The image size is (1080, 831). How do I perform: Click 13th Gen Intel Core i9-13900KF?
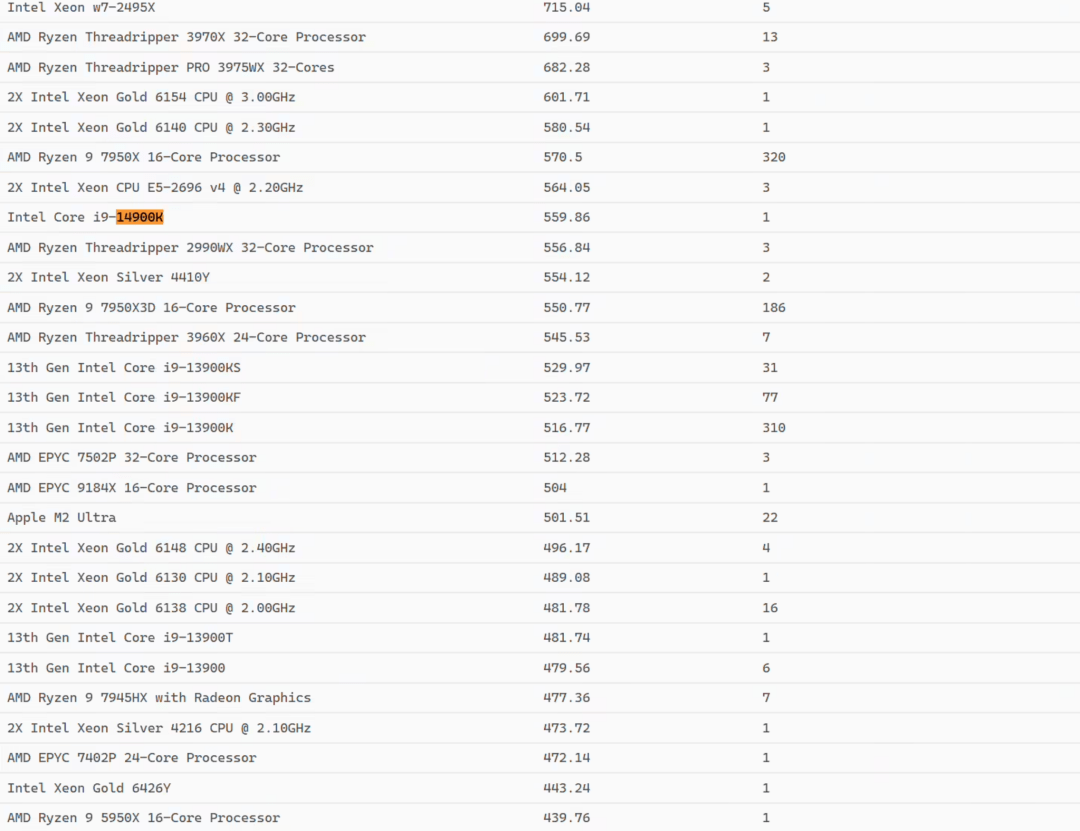click(124, 397)
